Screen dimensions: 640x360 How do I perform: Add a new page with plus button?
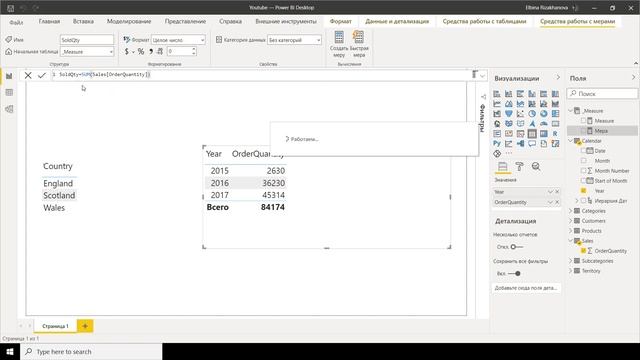[85, 326]
